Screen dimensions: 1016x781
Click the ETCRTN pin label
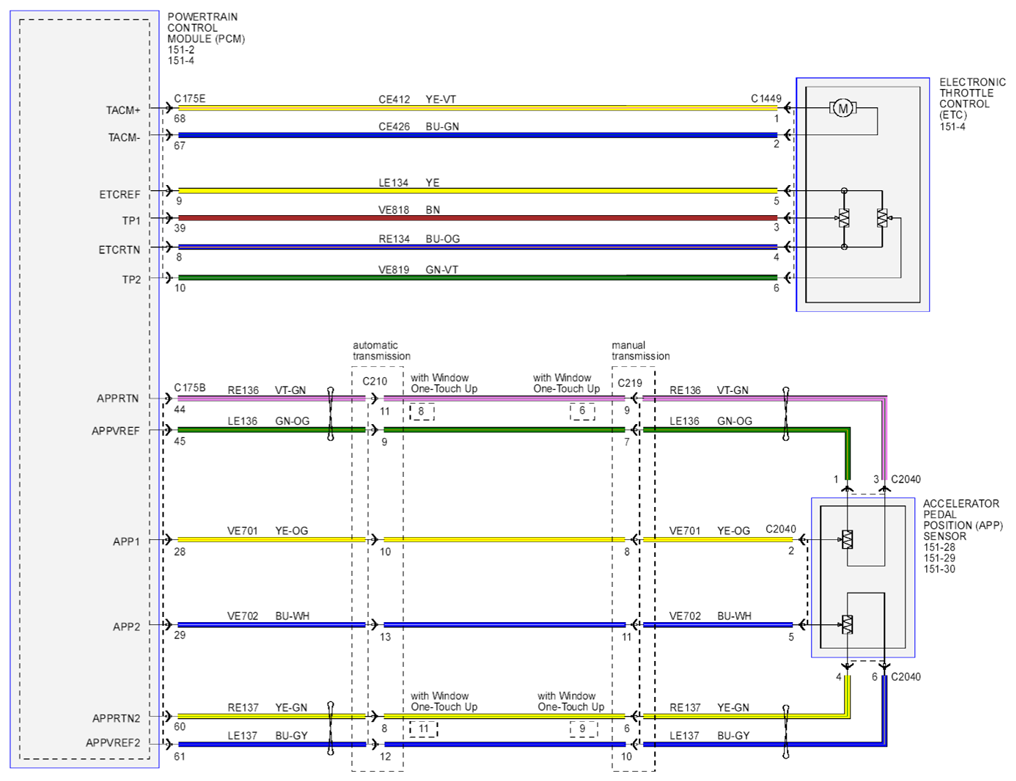pyautogui.click(x=119, y=250)
